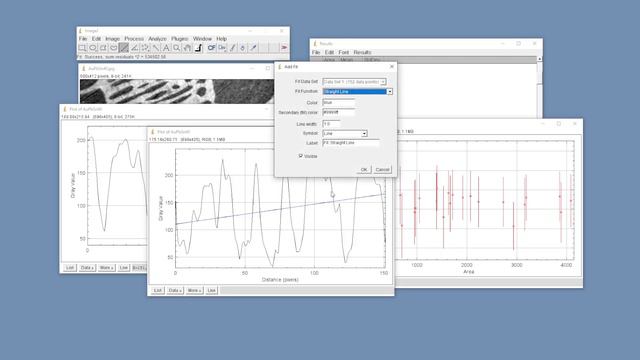Open the Plugins menu
Screen dimensions: 640x360
coord(180,39)
